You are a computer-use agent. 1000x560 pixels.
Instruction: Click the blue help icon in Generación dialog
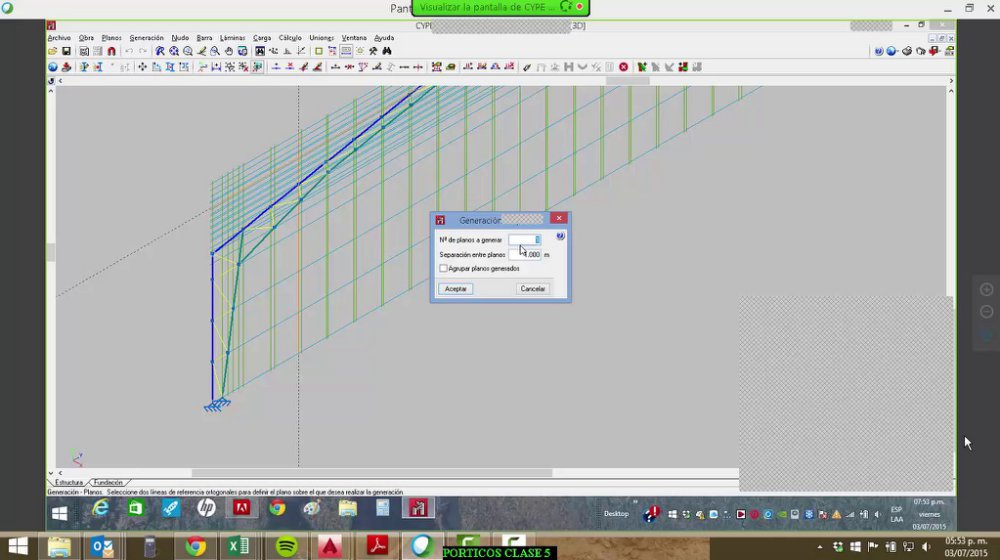click(560, 236)
